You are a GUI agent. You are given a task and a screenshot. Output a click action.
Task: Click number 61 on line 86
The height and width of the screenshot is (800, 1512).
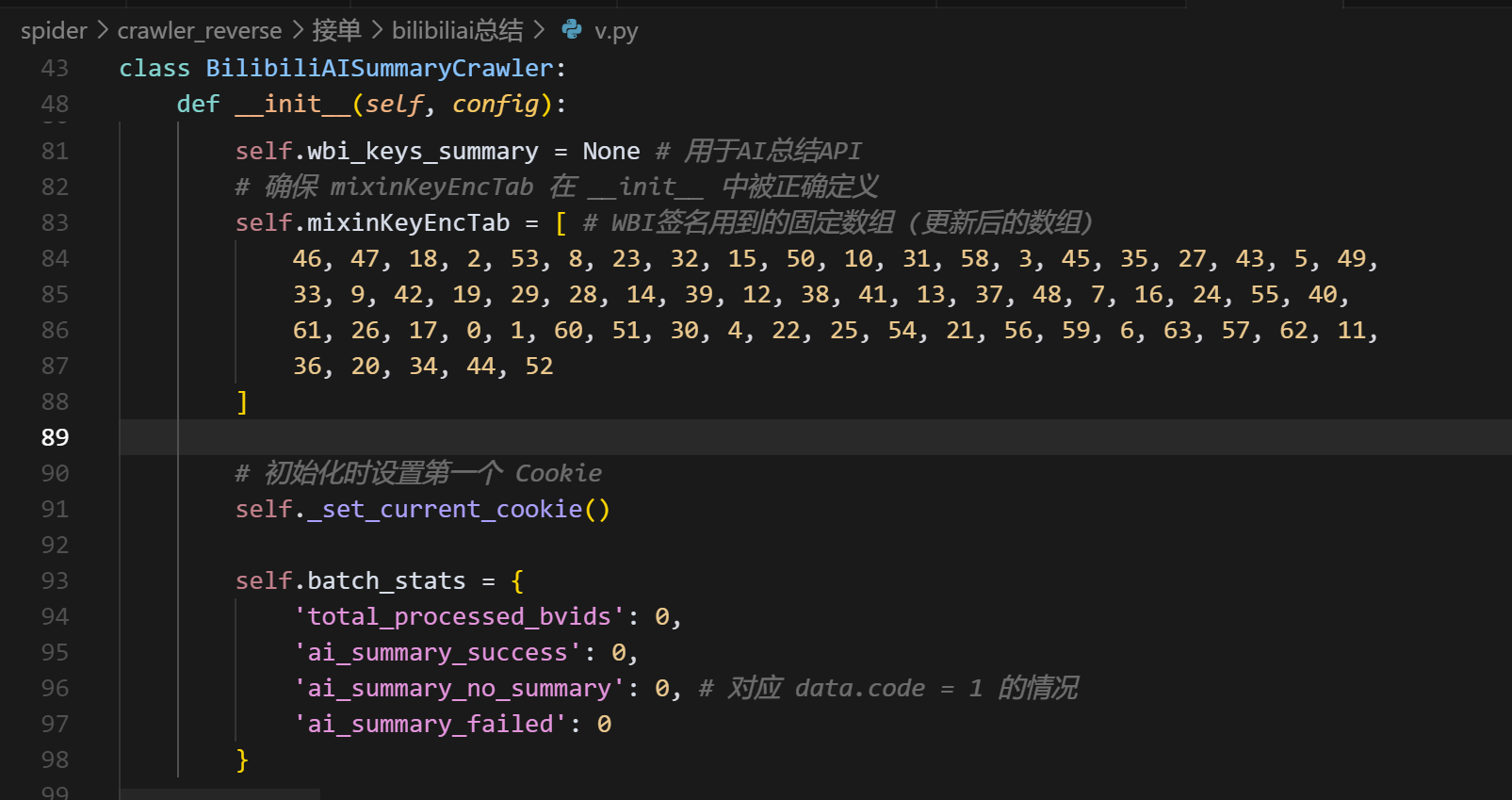(x=307, y=330)
